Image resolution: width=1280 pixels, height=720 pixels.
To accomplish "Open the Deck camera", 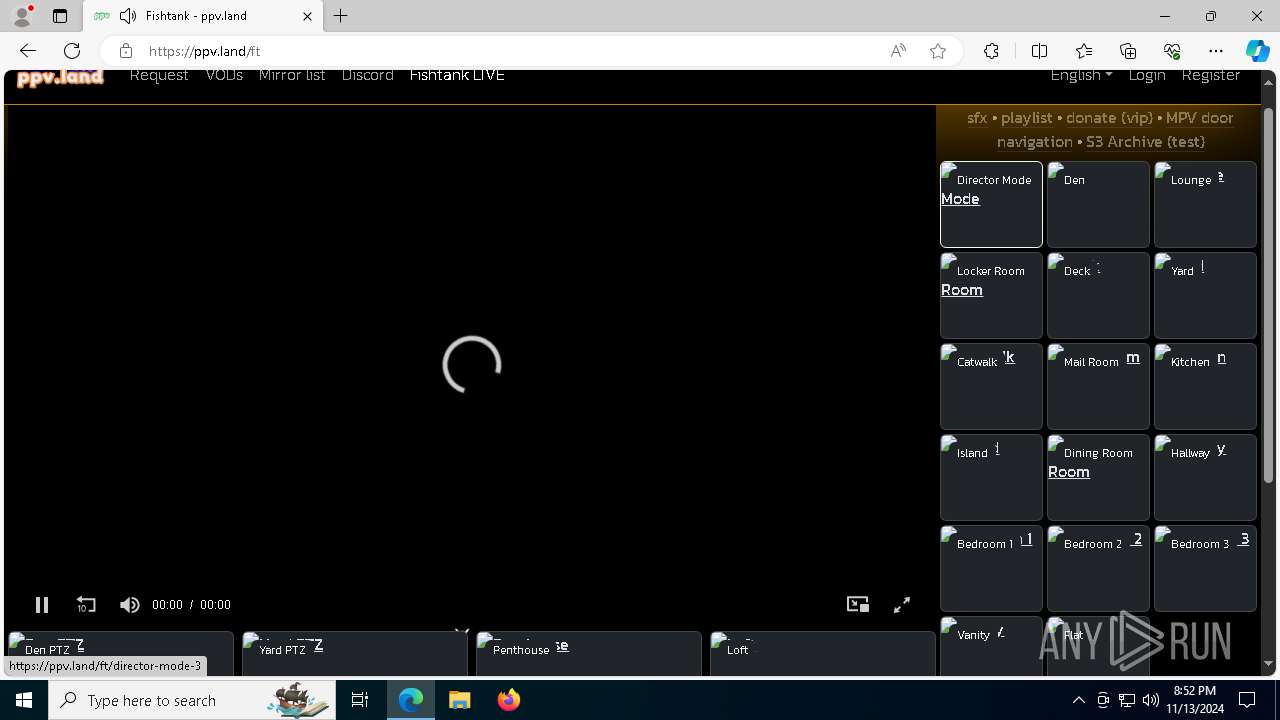I will (x=1098, y=295).
